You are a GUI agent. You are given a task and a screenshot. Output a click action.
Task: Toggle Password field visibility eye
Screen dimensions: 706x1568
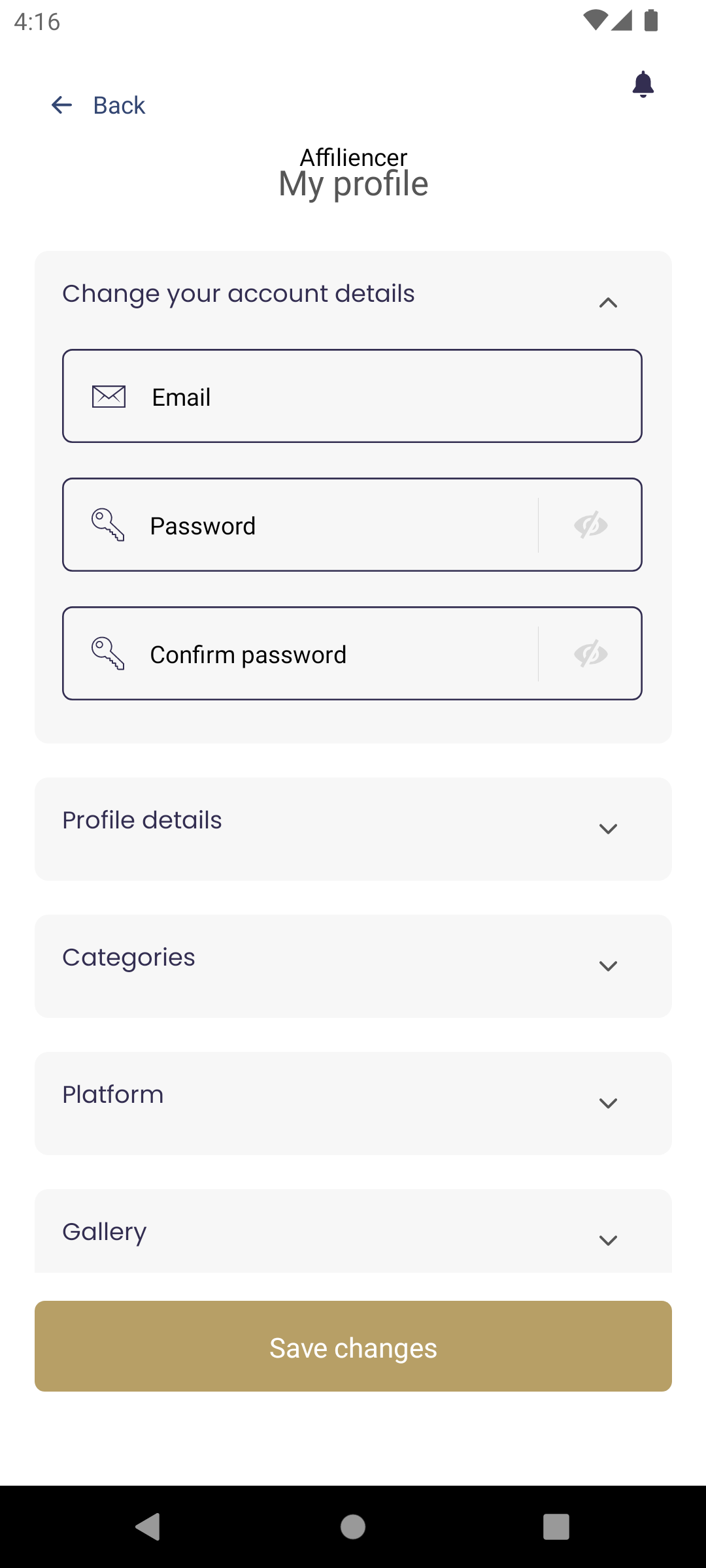coord(591,525)
